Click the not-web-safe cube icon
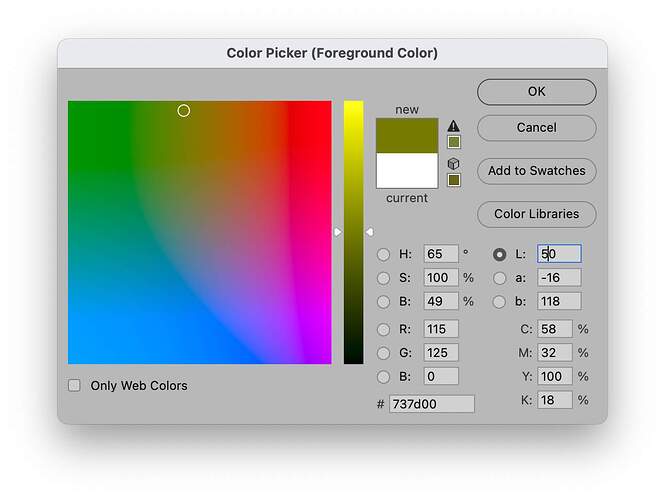 (x=454, y=163)
